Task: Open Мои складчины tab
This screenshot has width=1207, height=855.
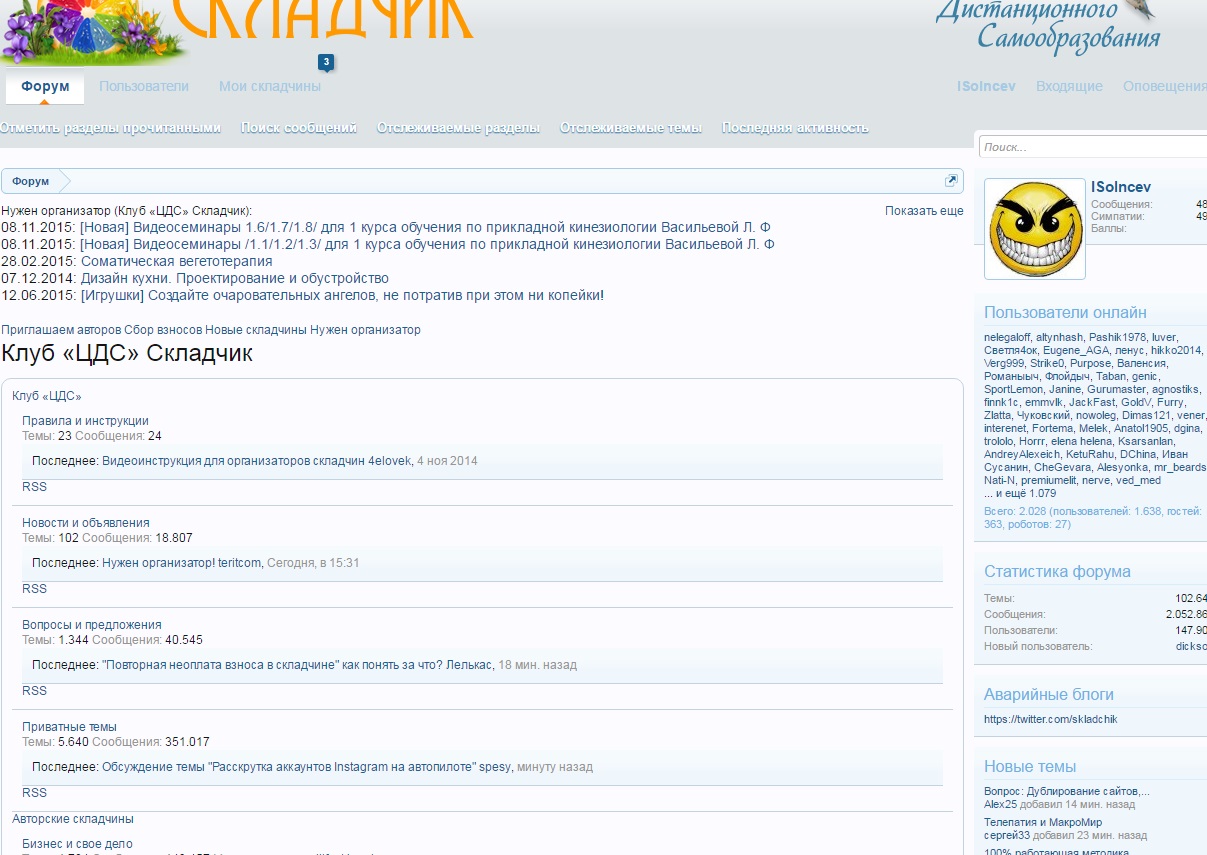Action: coord(270,87)
